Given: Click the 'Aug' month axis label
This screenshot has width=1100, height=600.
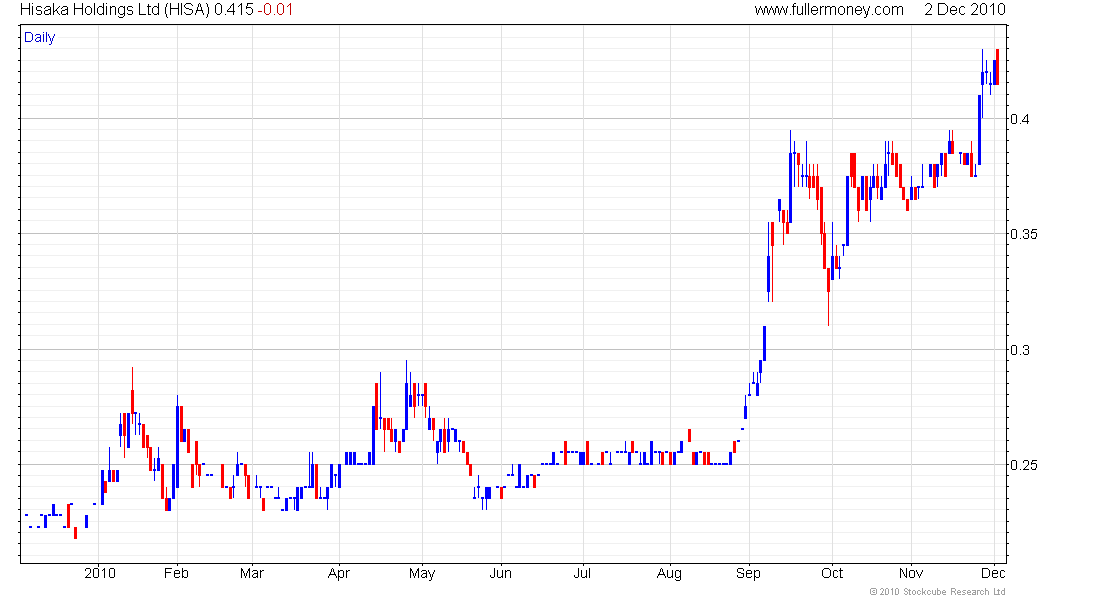Looking at the screenshot, I should pyautogui.click(x=669, y=573).
